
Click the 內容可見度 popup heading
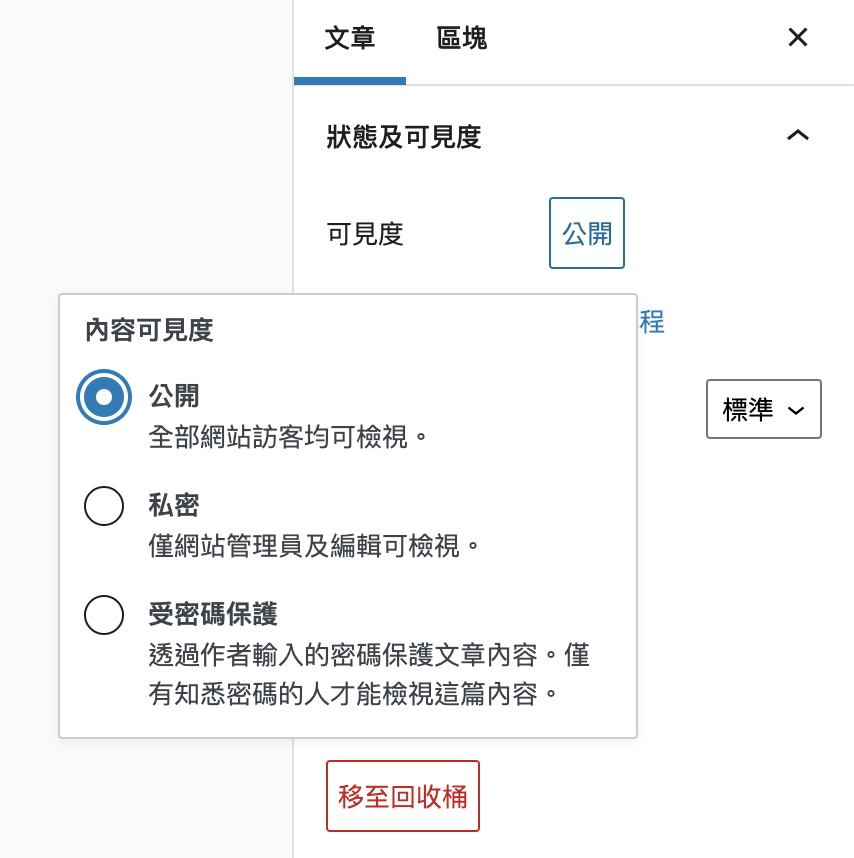click(x=149, y=331)
